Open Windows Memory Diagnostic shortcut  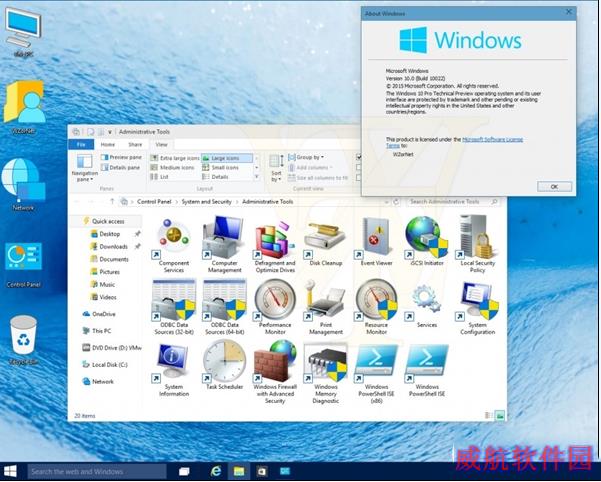pos(325,372)
